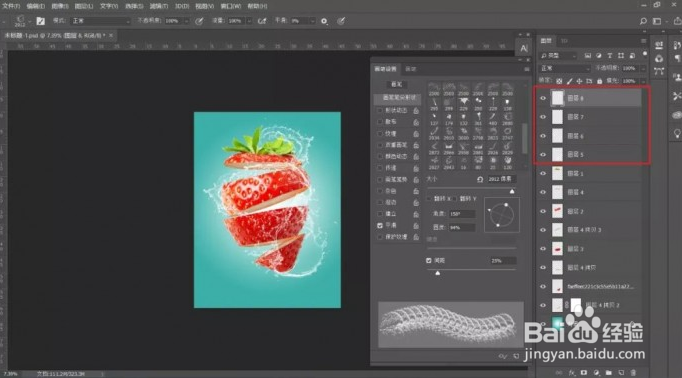This screenshot has height=378, width=682.
Task: Open layer filter kind dropdown
Action: pos(558,56)
